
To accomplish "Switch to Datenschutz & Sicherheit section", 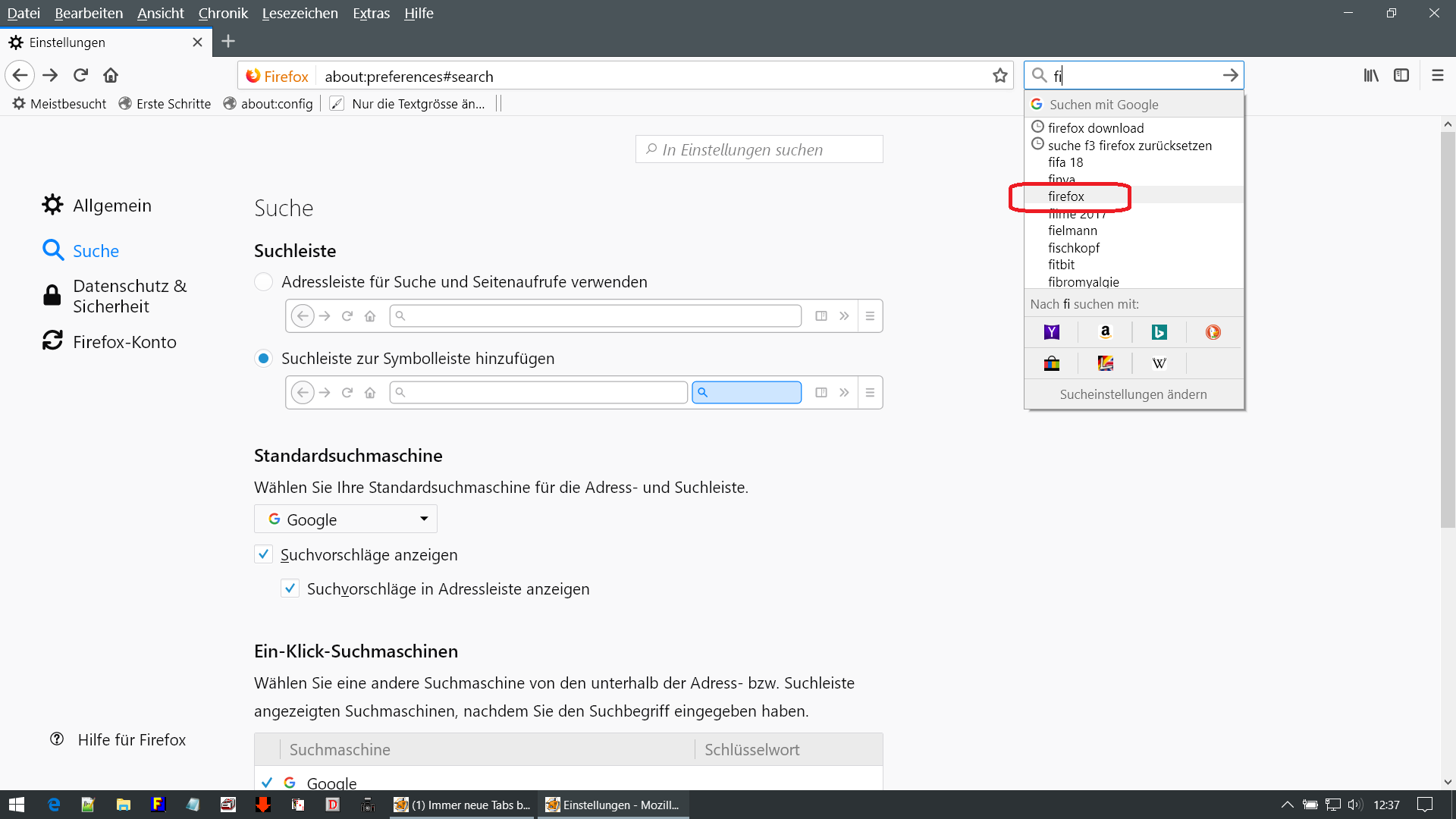I will 129,296.
